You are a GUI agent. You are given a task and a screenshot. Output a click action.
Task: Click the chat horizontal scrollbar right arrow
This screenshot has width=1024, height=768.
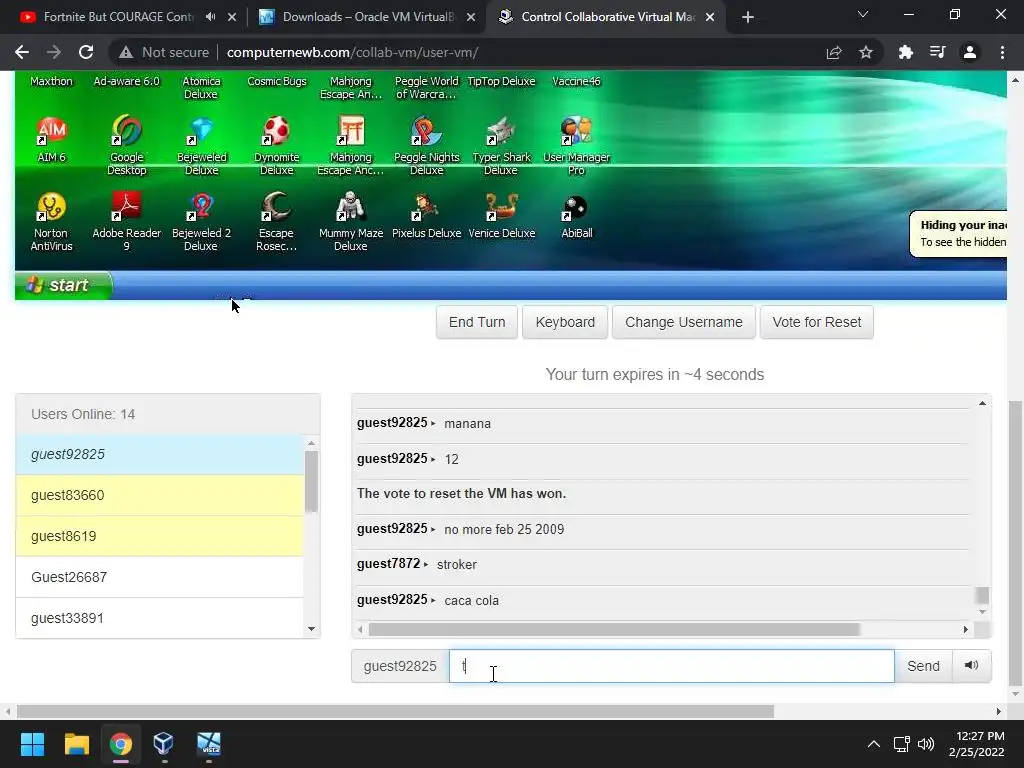click(965, 630)
